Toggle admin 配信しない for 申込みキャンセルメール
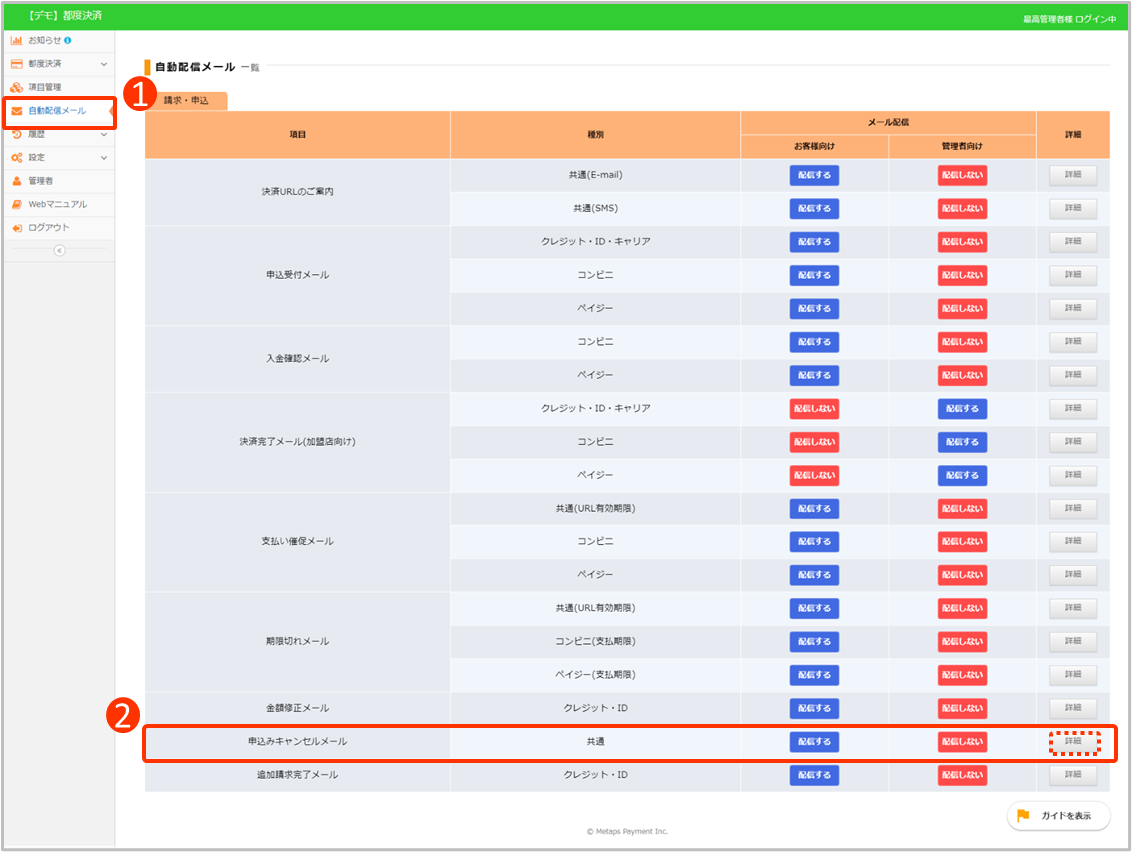This screenshot has width=1132, height=852. [962, 742]
